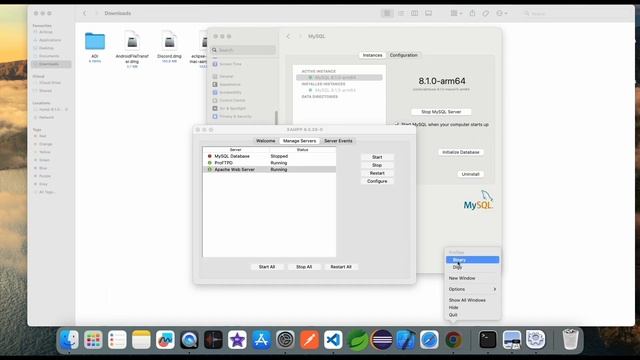Open Privacy & Security in Settings sidebar
This screenshot has height=360, width=640.
coord(235,116)
